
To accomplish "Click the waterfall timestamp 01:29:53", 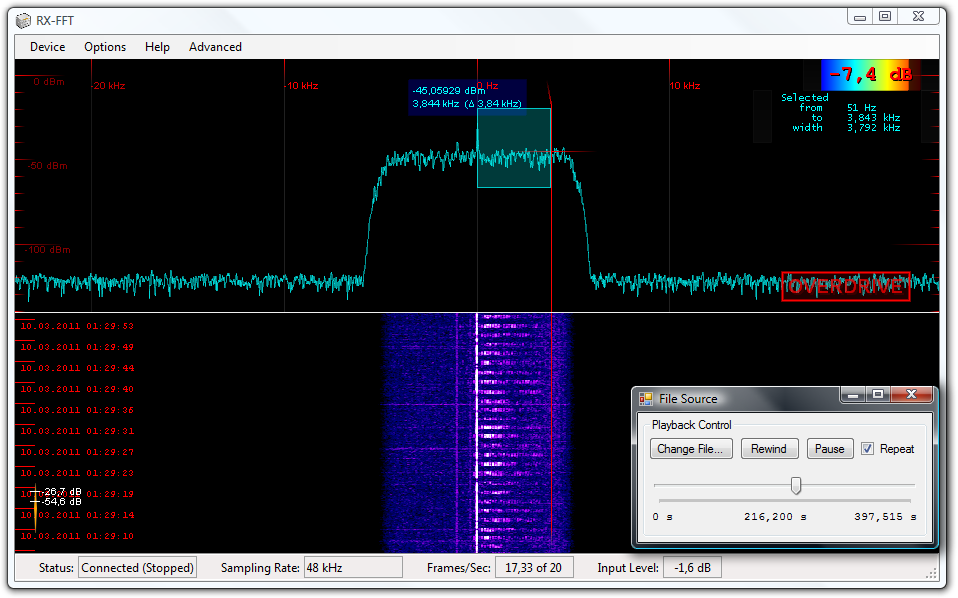I will pyautogui.click(x=77, y=326).
